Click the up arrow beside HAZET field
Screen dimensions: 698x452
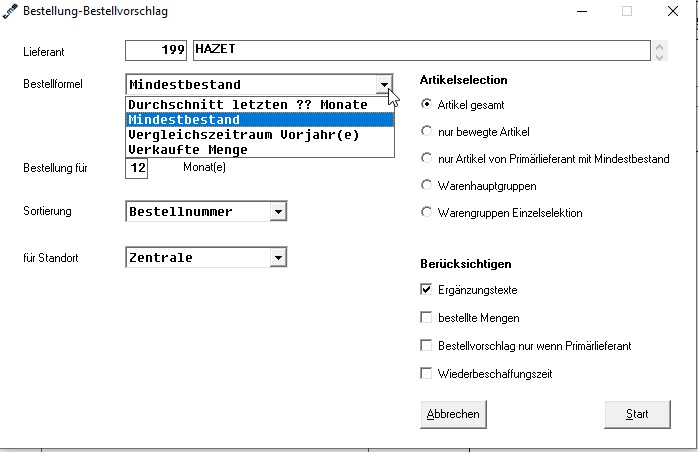tap(659, 46)
